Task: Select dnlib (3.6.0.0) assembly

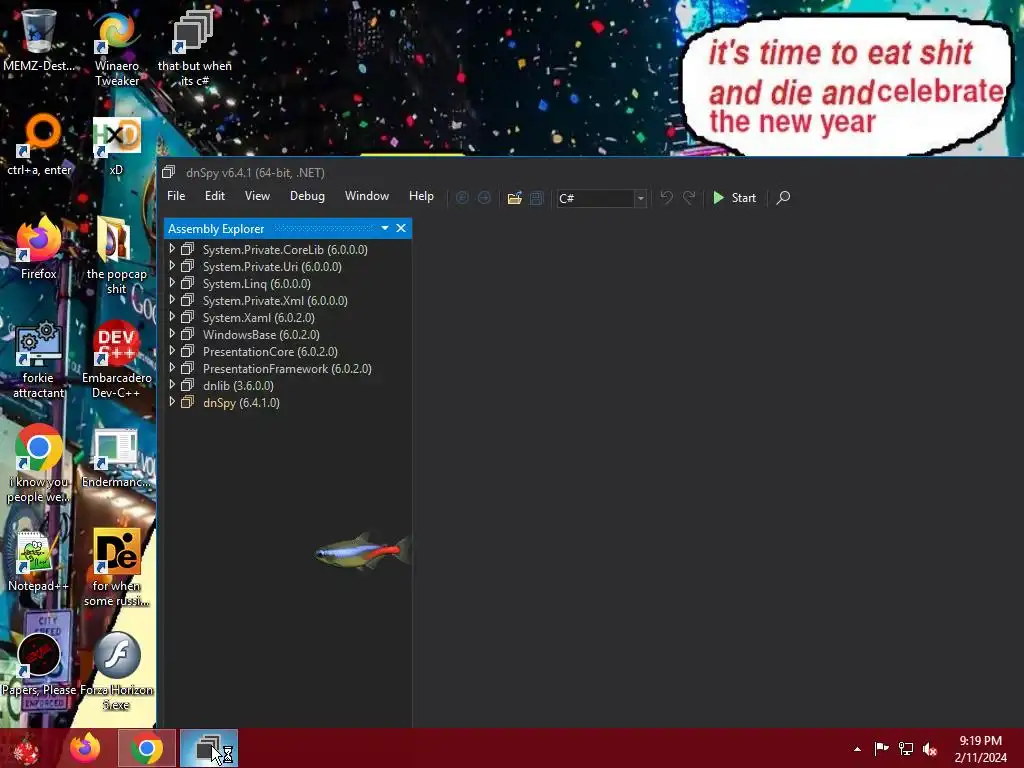Action: pos(238,385)
